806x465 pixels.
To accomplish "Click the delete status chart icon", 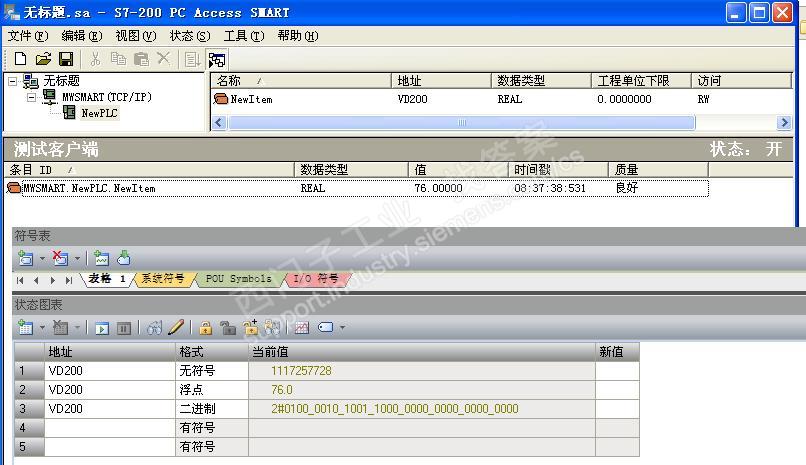I will (60, 327).
